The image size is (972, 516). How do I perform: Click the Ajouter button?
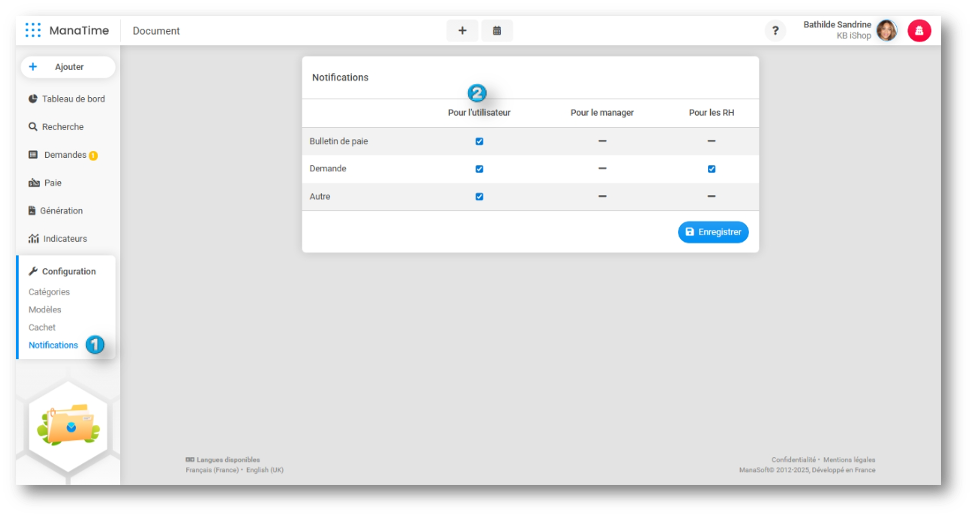[x=68, y=67]
